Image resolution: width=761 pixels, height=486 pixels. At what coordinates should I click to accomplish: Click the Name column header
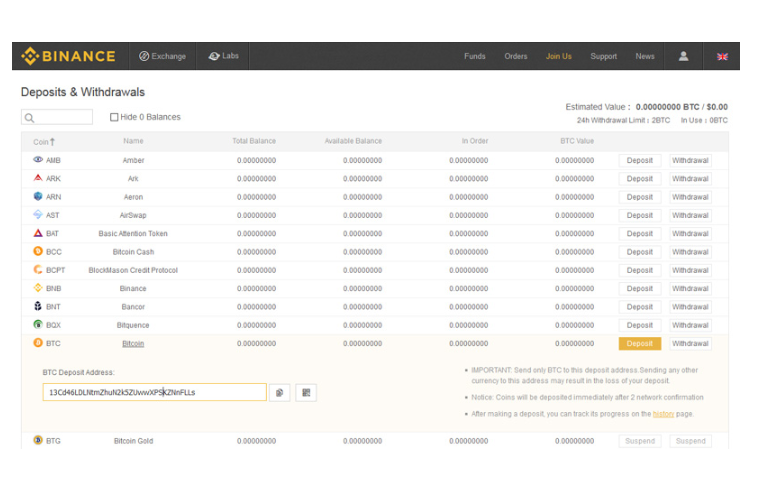tap(133, 141)
